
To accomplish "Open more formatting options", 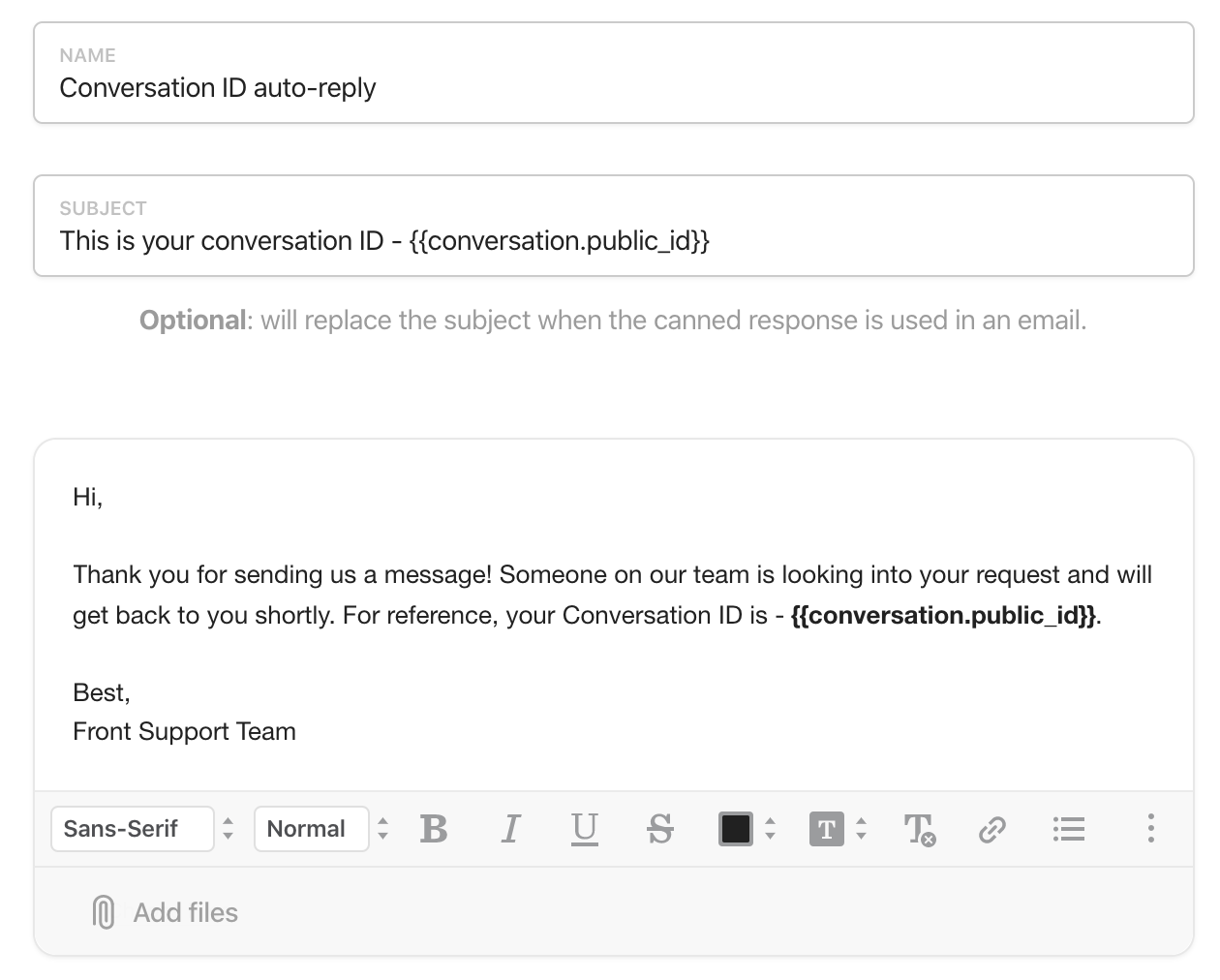I will tap(1150, 829).
